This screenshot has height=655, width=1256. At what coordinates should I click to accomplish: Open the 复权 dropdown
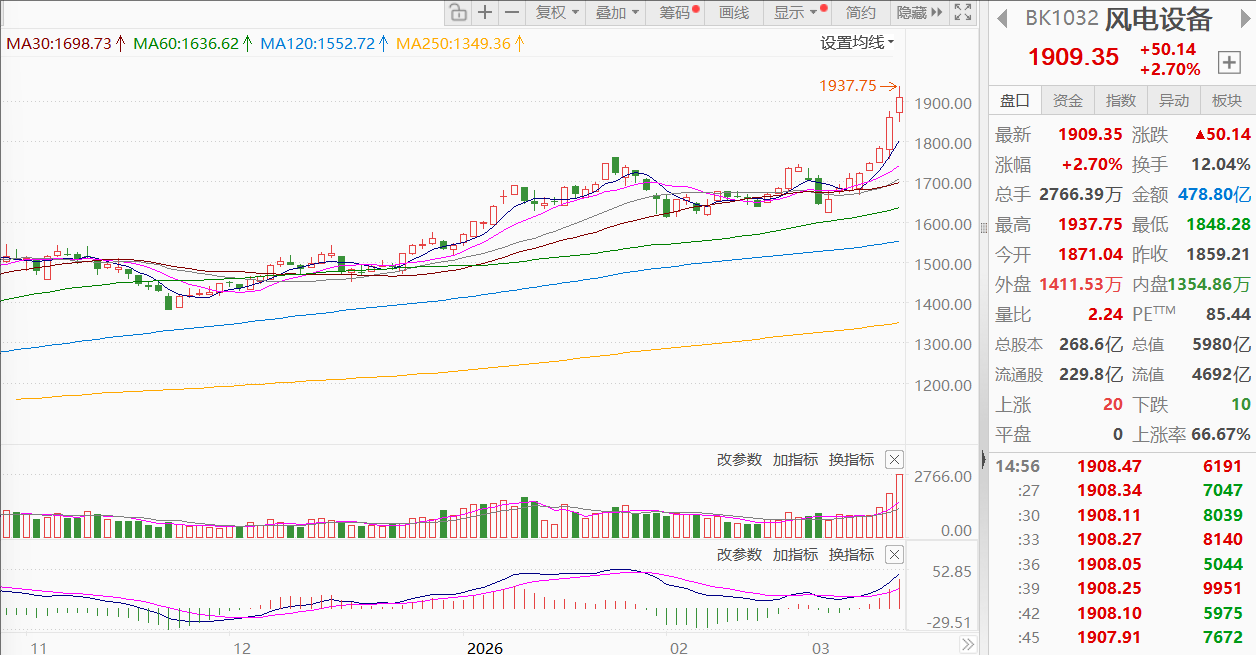(x=556, y=13)
